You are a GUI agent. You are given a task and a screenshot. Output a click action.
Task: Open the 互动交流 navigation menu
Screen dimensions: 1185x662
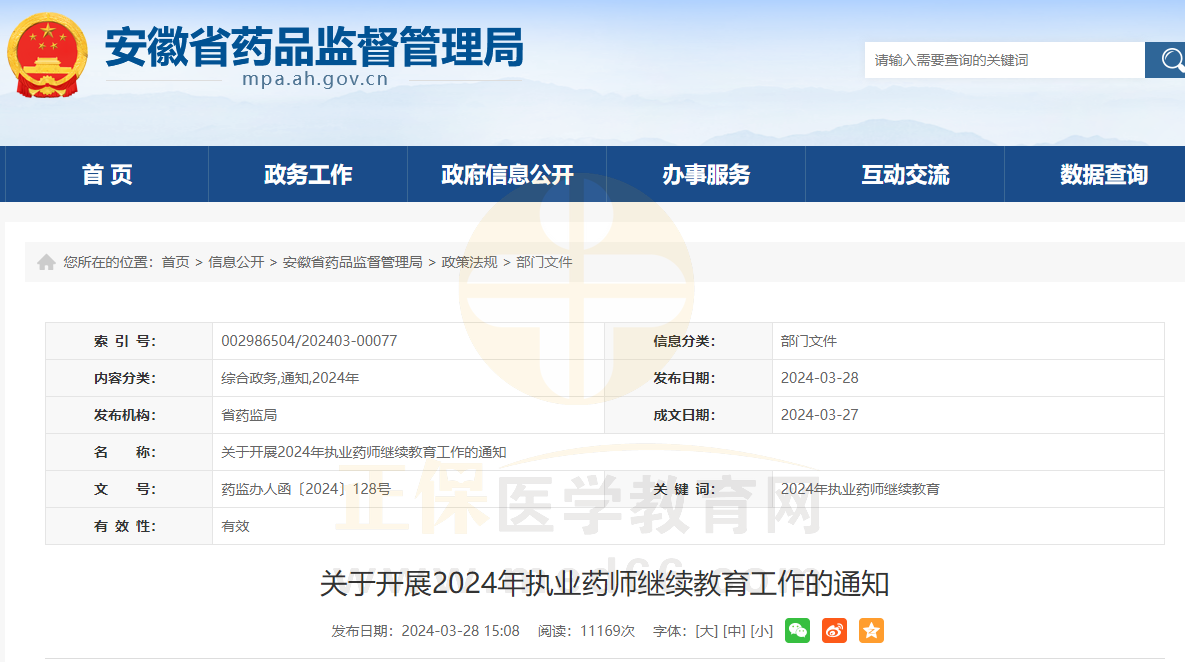pyautogui.click(x=905, y=175)
